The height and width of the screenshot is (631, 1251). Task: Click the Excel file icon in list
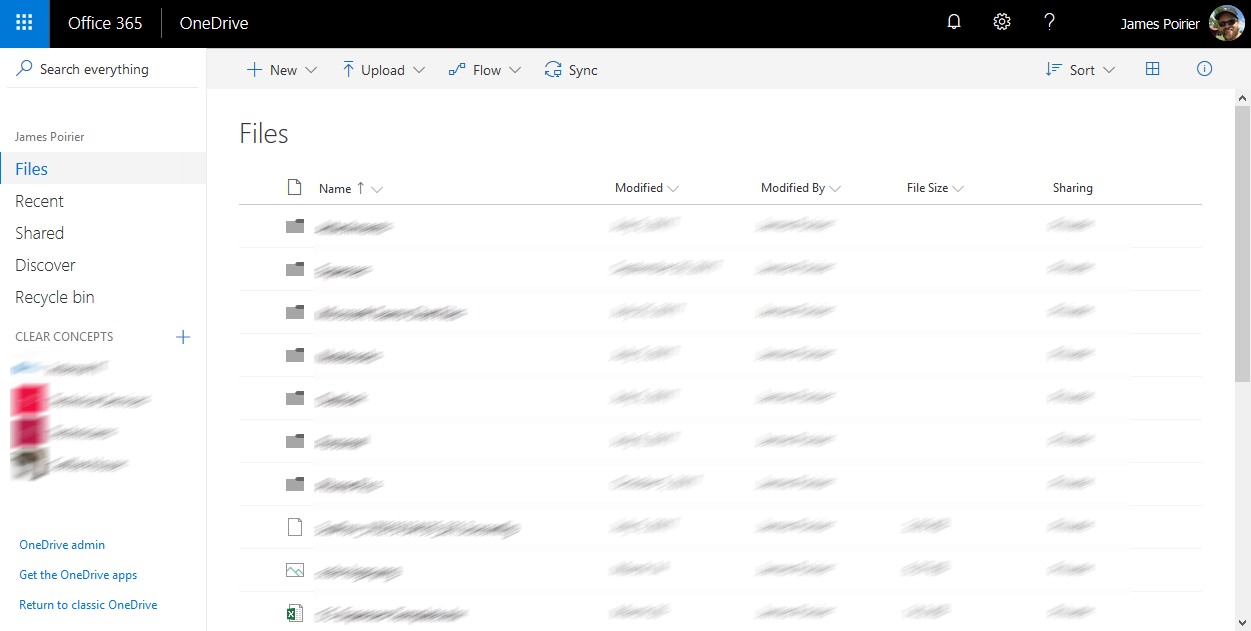[294, 613]
